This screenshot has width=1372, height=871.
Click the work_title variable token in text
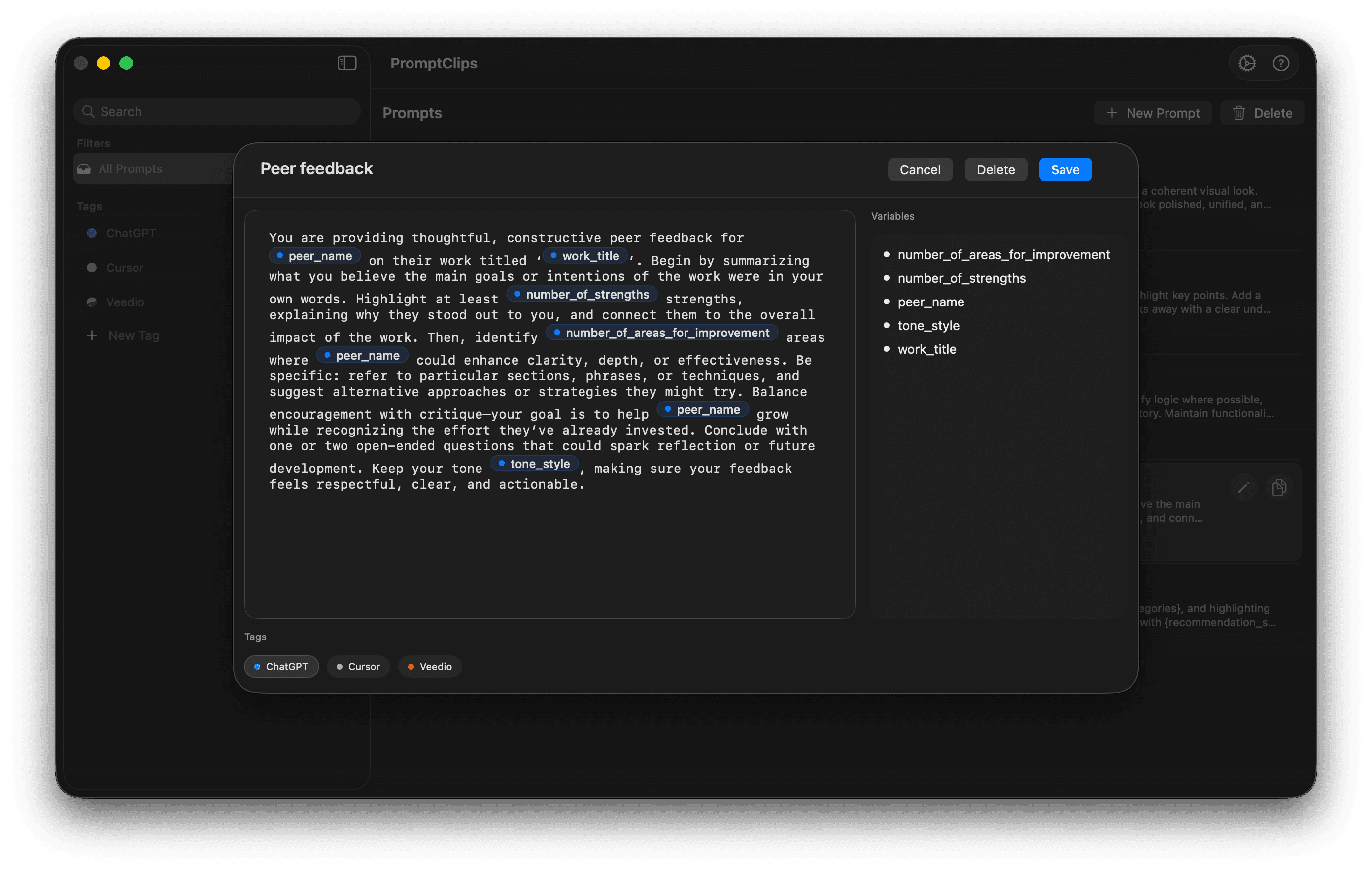586,256
